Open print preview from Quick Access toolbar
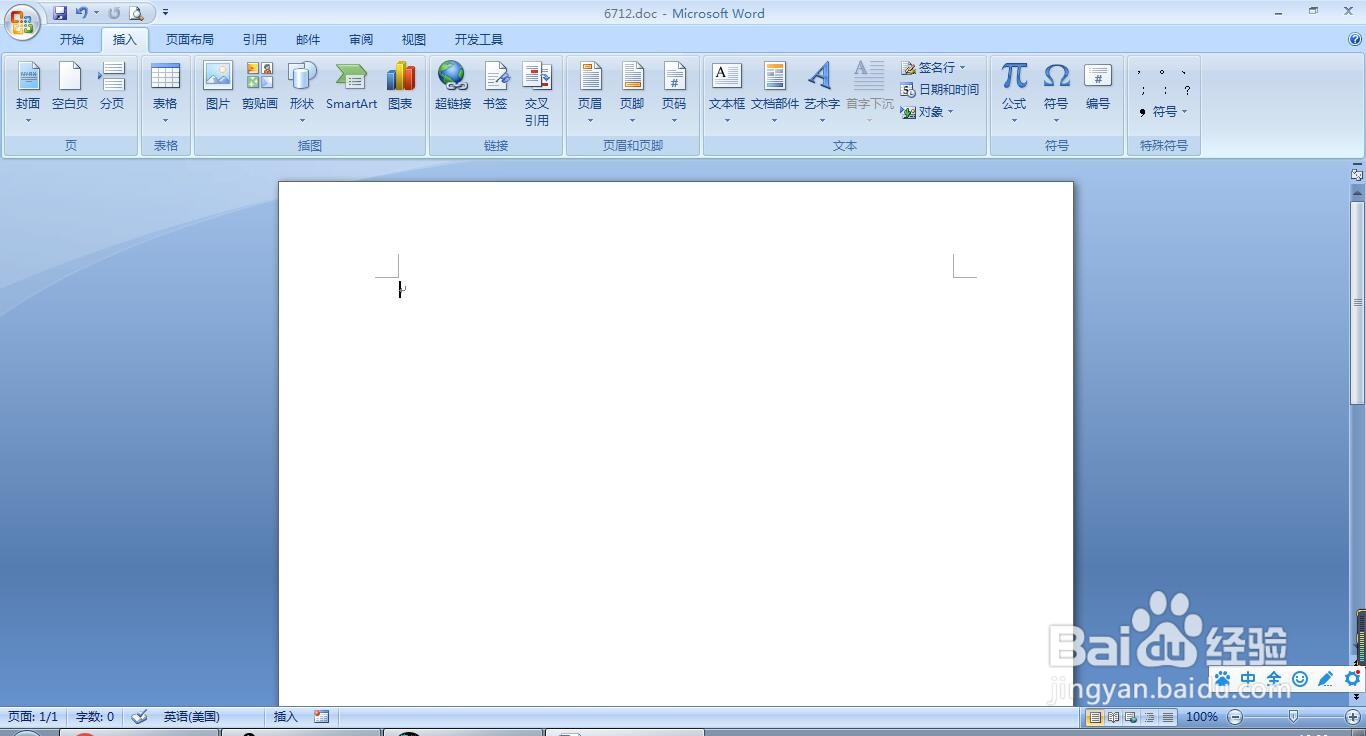The height and width of the screenshot is (736, 1366). 136,13
